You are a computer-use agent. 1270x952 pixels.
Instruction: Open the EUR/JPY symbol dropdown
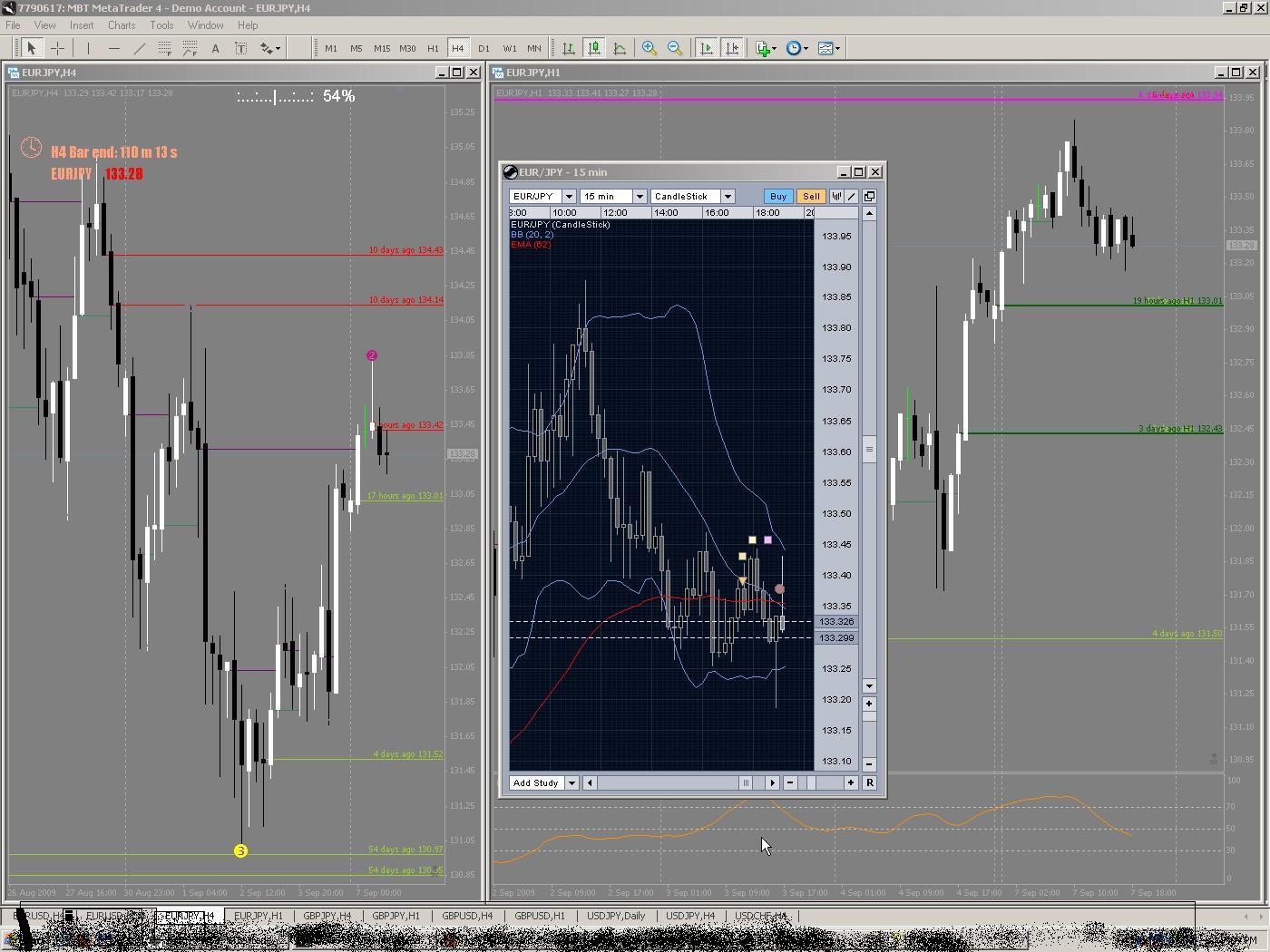tap(569, 196)
